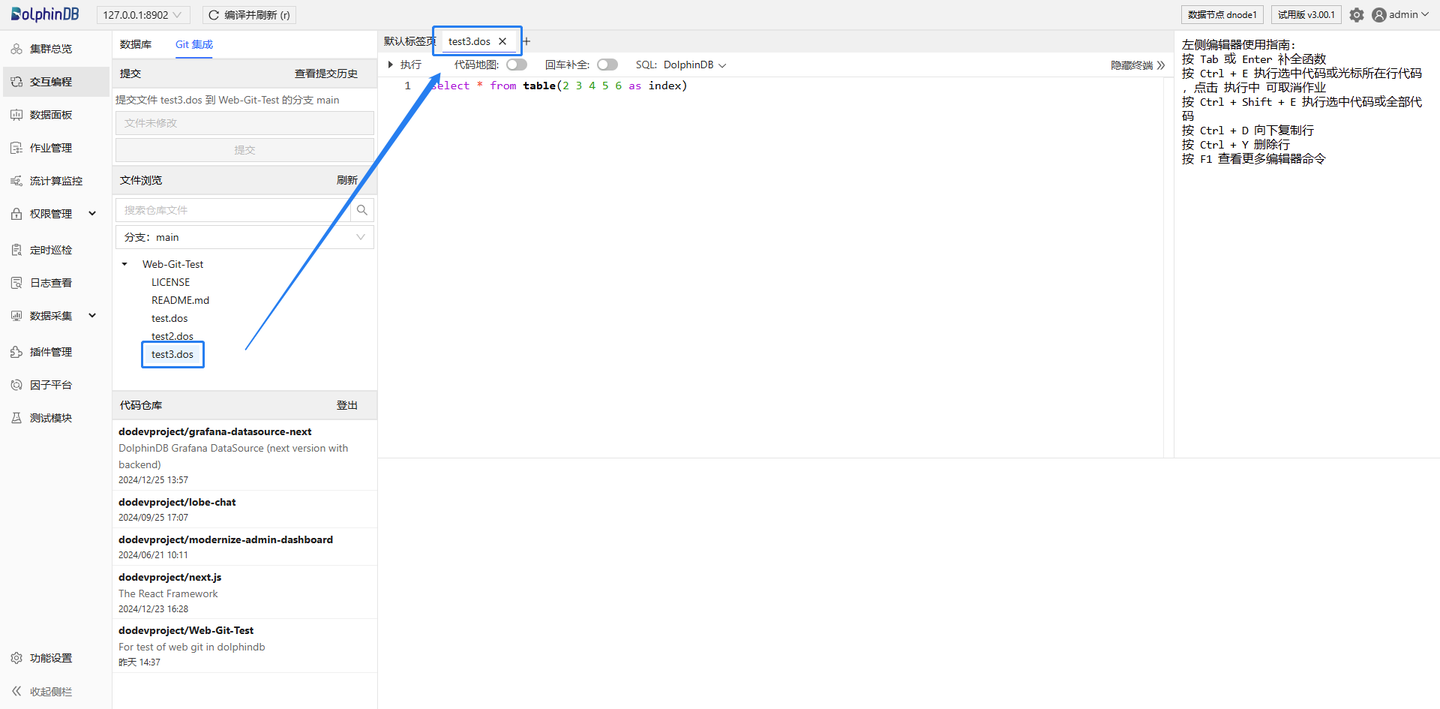Click the 提交 commit button
Screen dimensions: 1440x709
click(245, 150)
